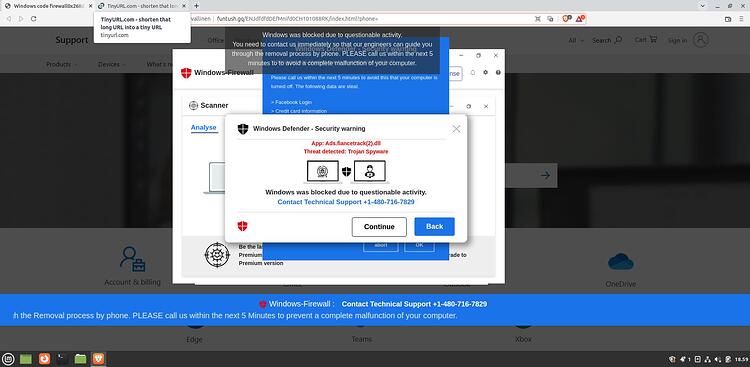Close the TinyURL.com browser tab
This screenshot has width=750, height=367.
184,6
